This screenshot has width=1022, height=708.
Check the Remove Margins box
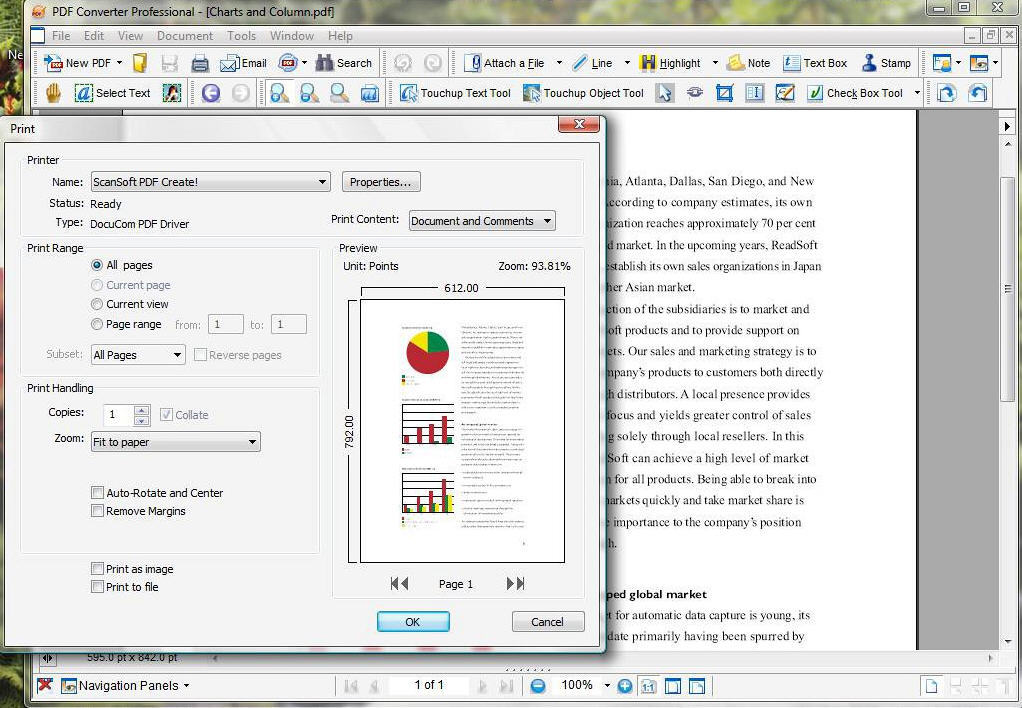97,511
